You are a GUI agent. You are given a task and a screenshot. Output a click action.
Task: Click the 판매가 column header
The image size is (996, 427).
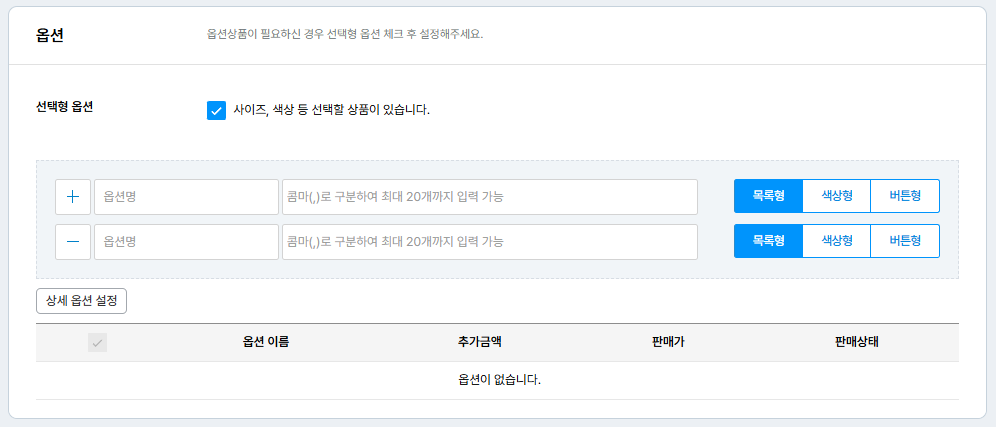(668, 343)
